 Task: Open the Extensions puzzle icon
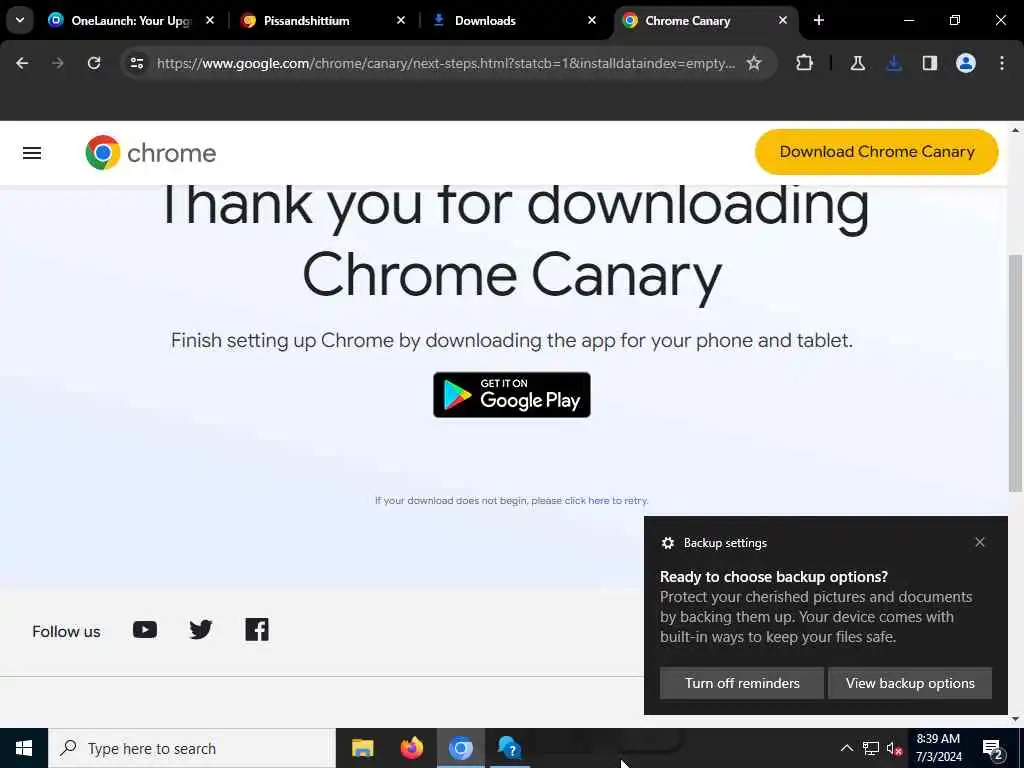805,63
